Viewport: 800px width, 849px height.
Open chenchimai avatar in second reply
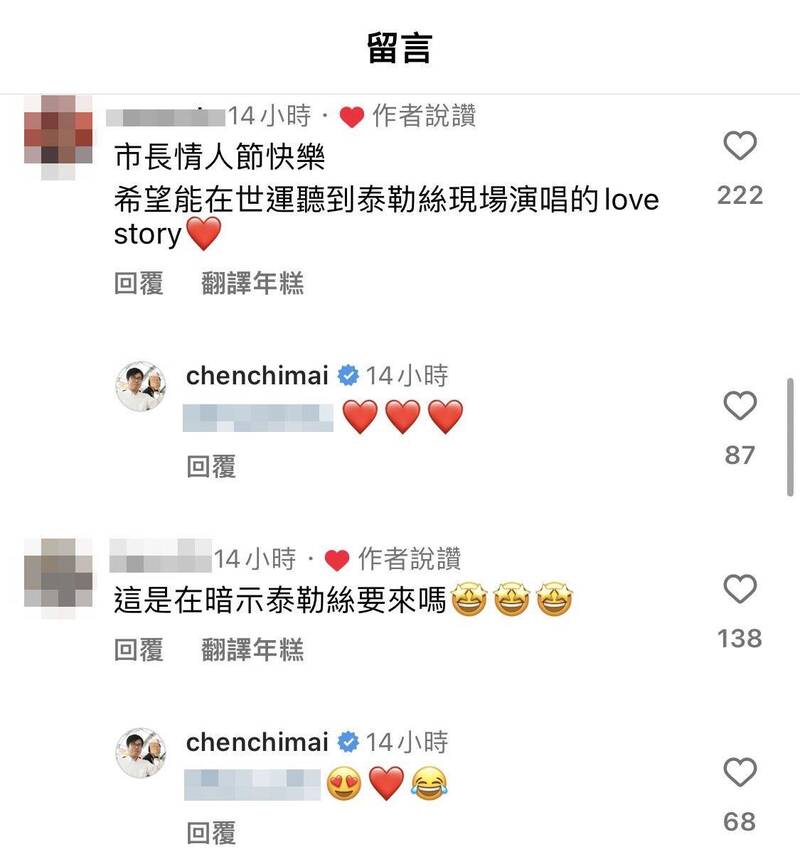click(x=141, y=753)
